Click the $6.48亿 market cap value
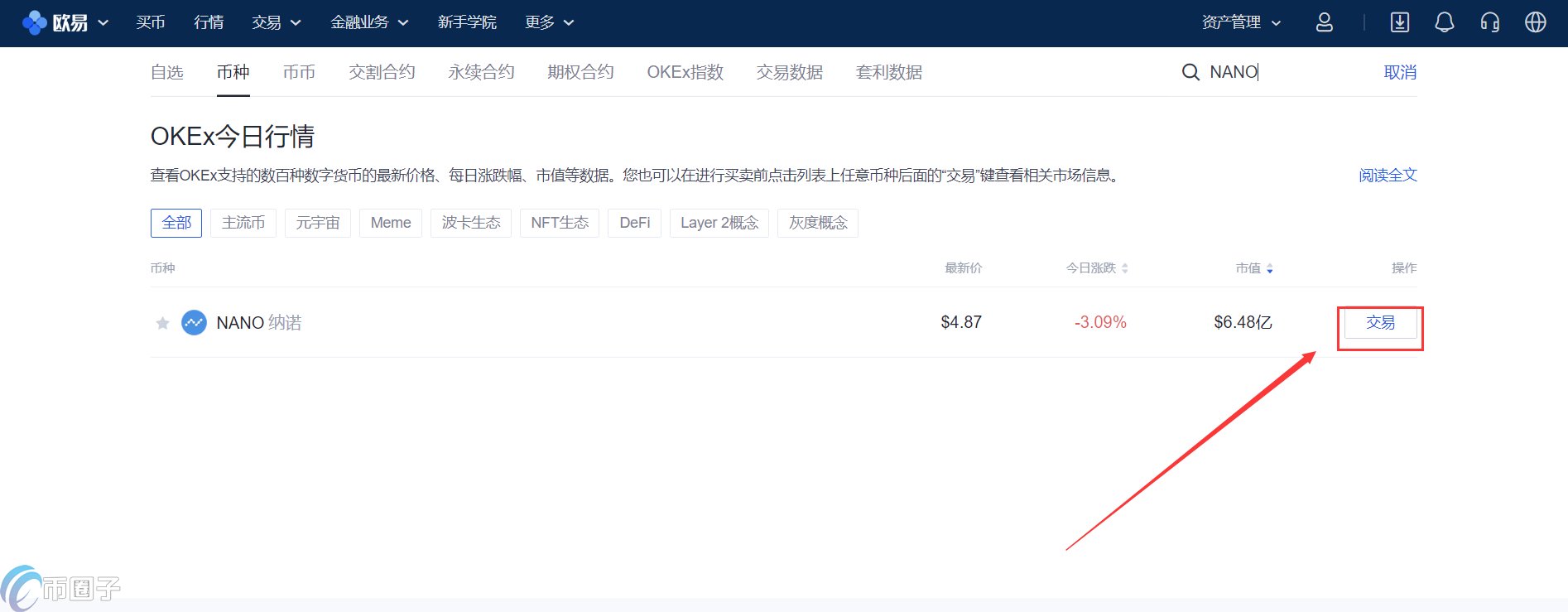 pyautogui.click(x=1243, y=322)
